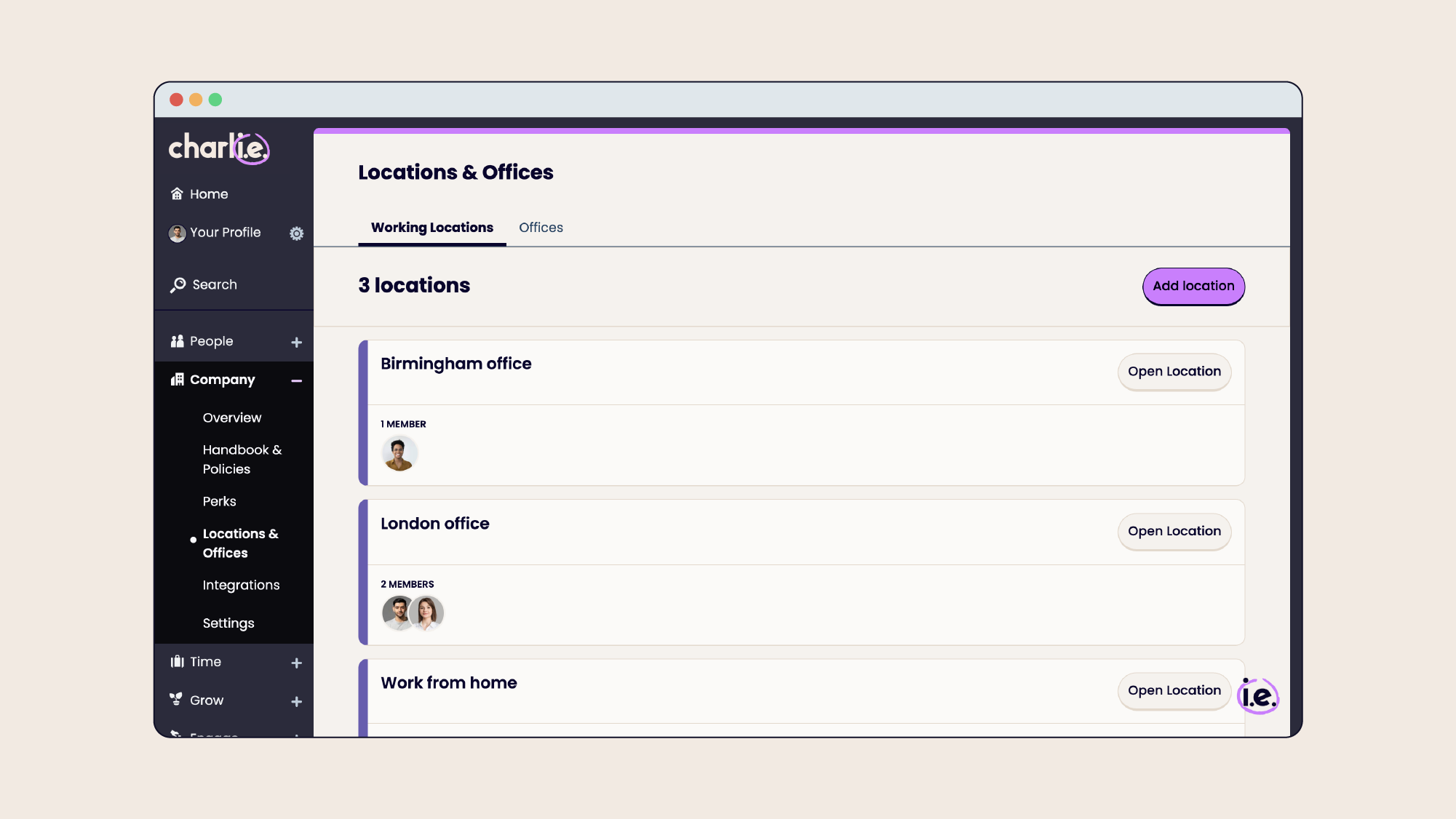This screenshot has height=819, width=1456.
Task: Expand the Time section plus
Action: tap(296, 663)
